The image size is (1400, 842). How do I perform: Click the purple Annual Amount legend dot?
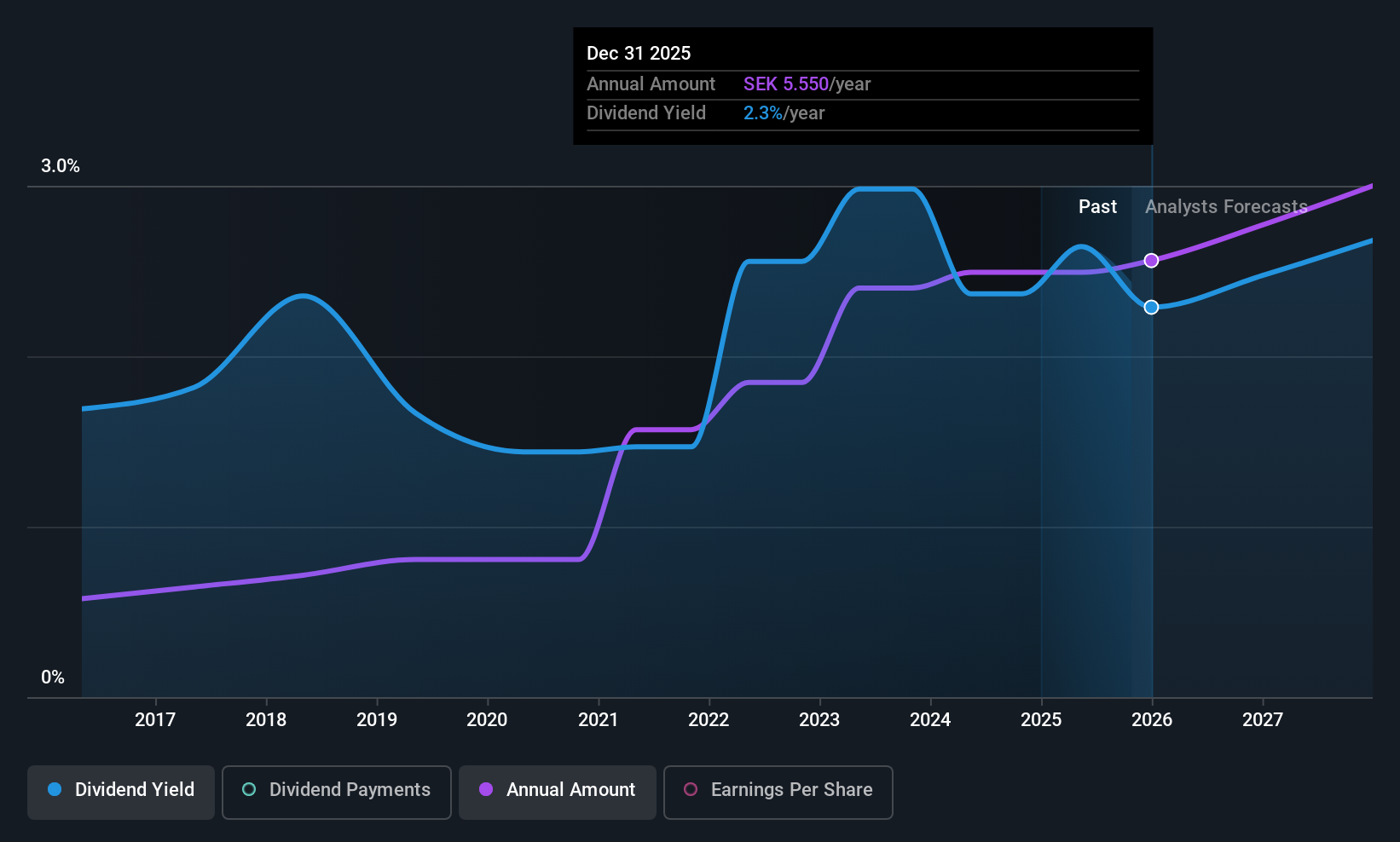pyautogui.click(x=486, y=789)
